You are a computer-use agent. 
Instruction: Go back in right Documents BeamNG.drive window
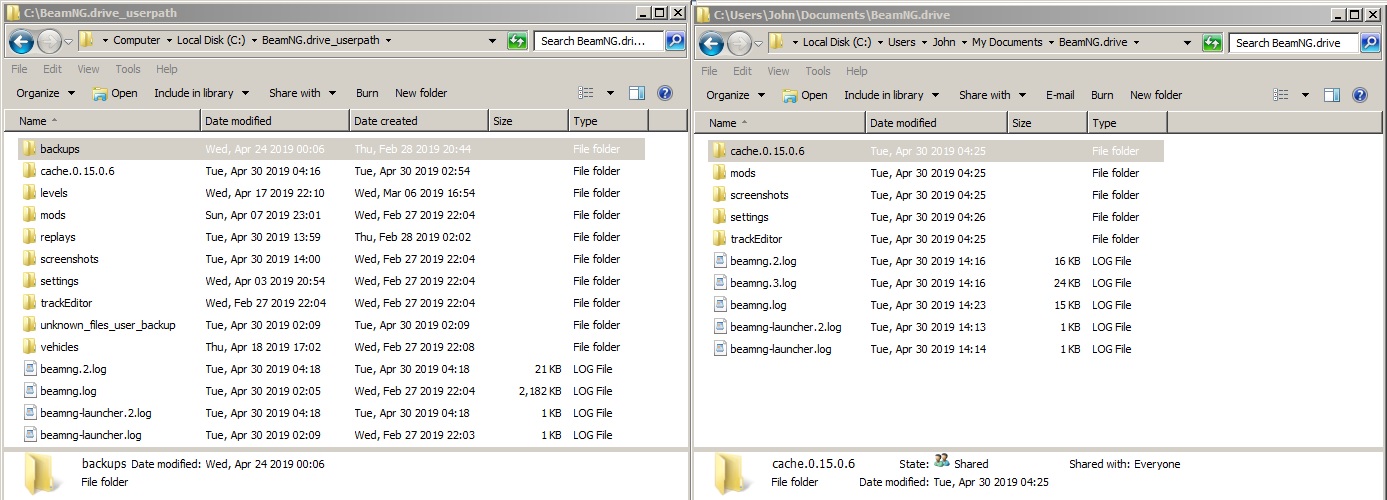(x=711, y=43)
